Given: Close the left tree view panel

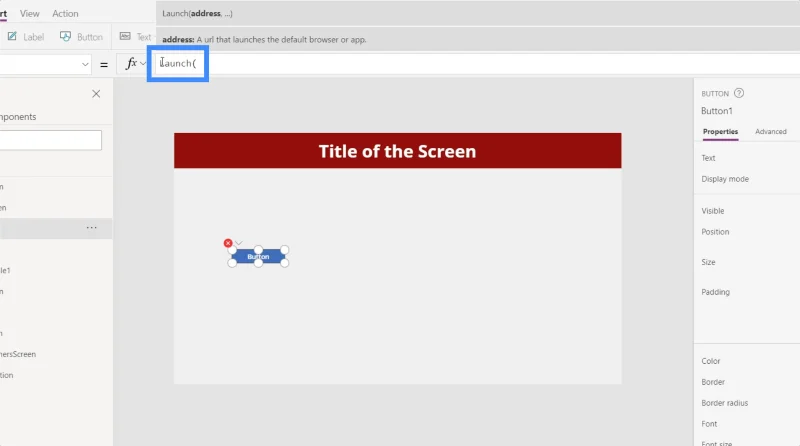Looking at the screenshot, I should (x=96, y=94).
